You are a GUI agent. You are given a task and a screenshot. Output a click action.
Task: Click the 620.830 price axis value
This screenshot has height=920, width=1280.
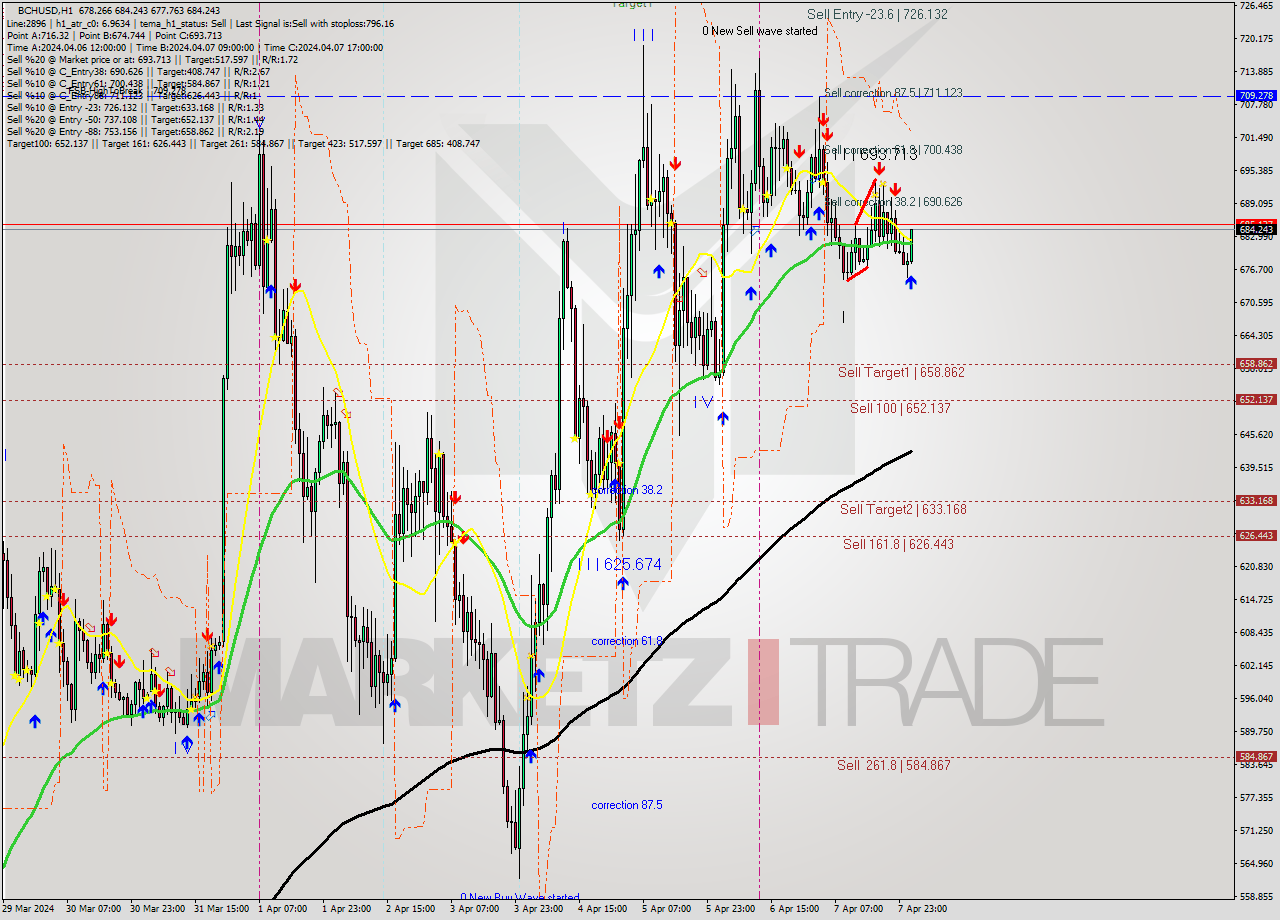tap(1256, 567)
